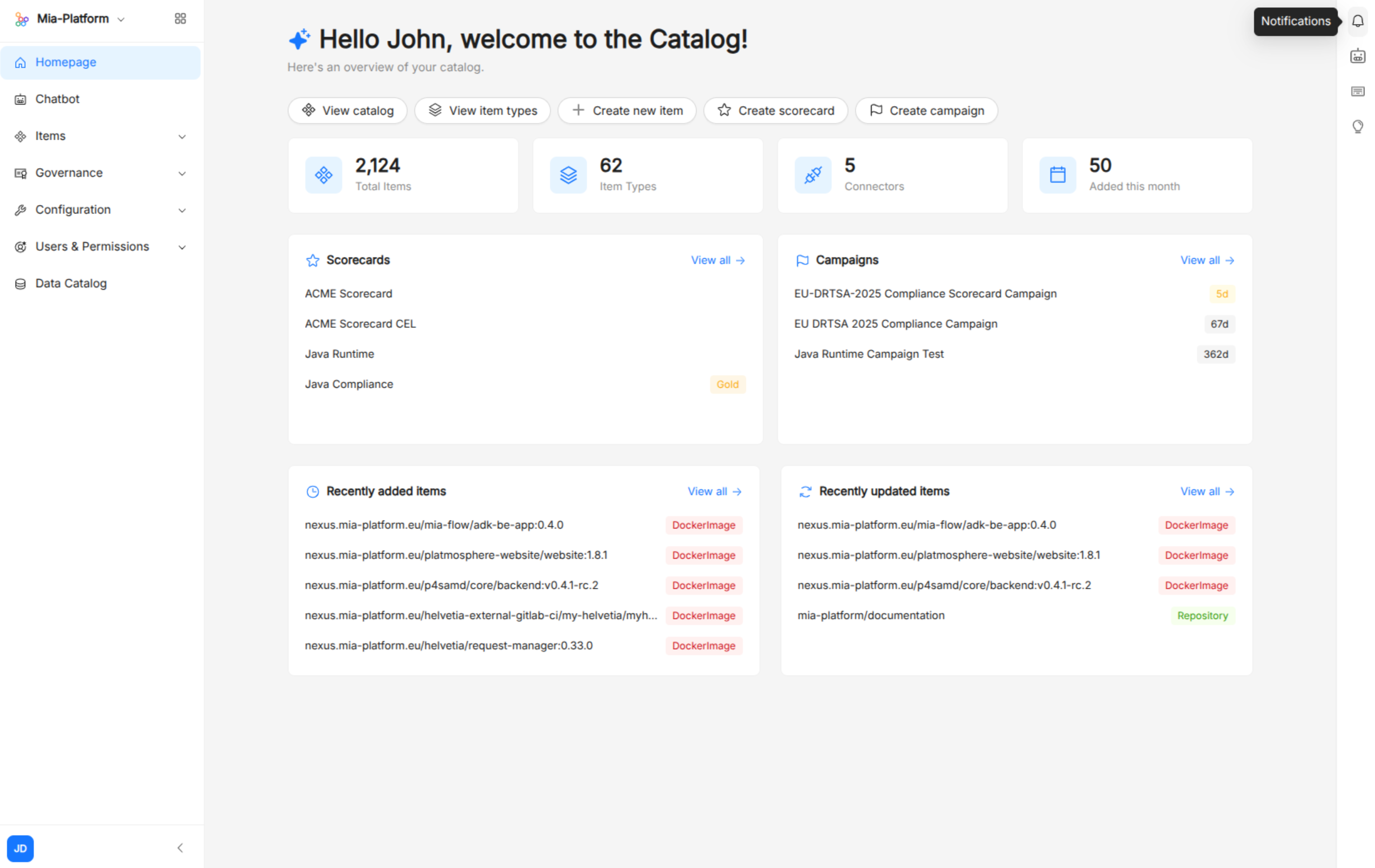Click the Create campaign button
1375x868 pixels.
926,110
